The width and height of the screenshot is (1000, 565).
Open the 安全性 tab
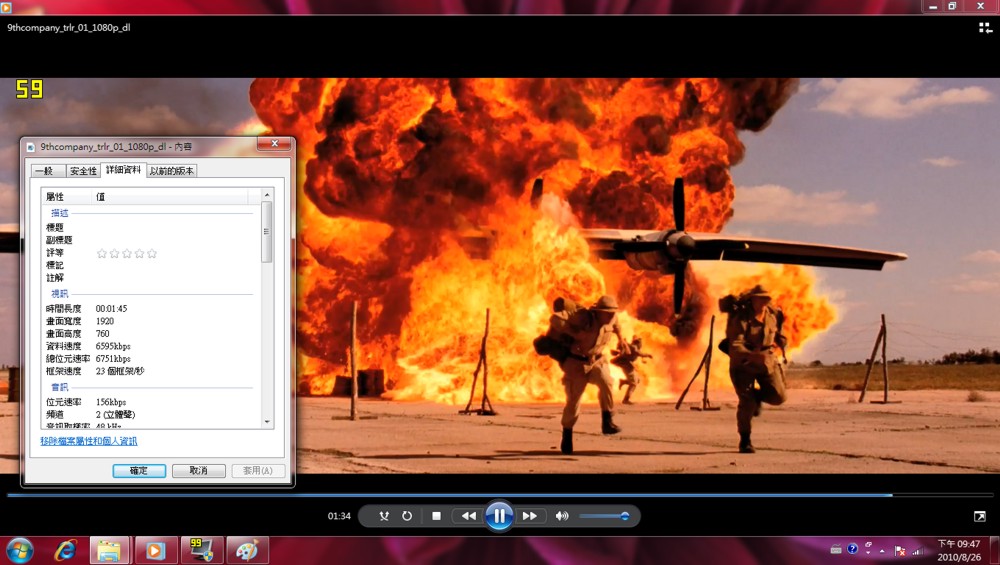(x=84, y=171)
